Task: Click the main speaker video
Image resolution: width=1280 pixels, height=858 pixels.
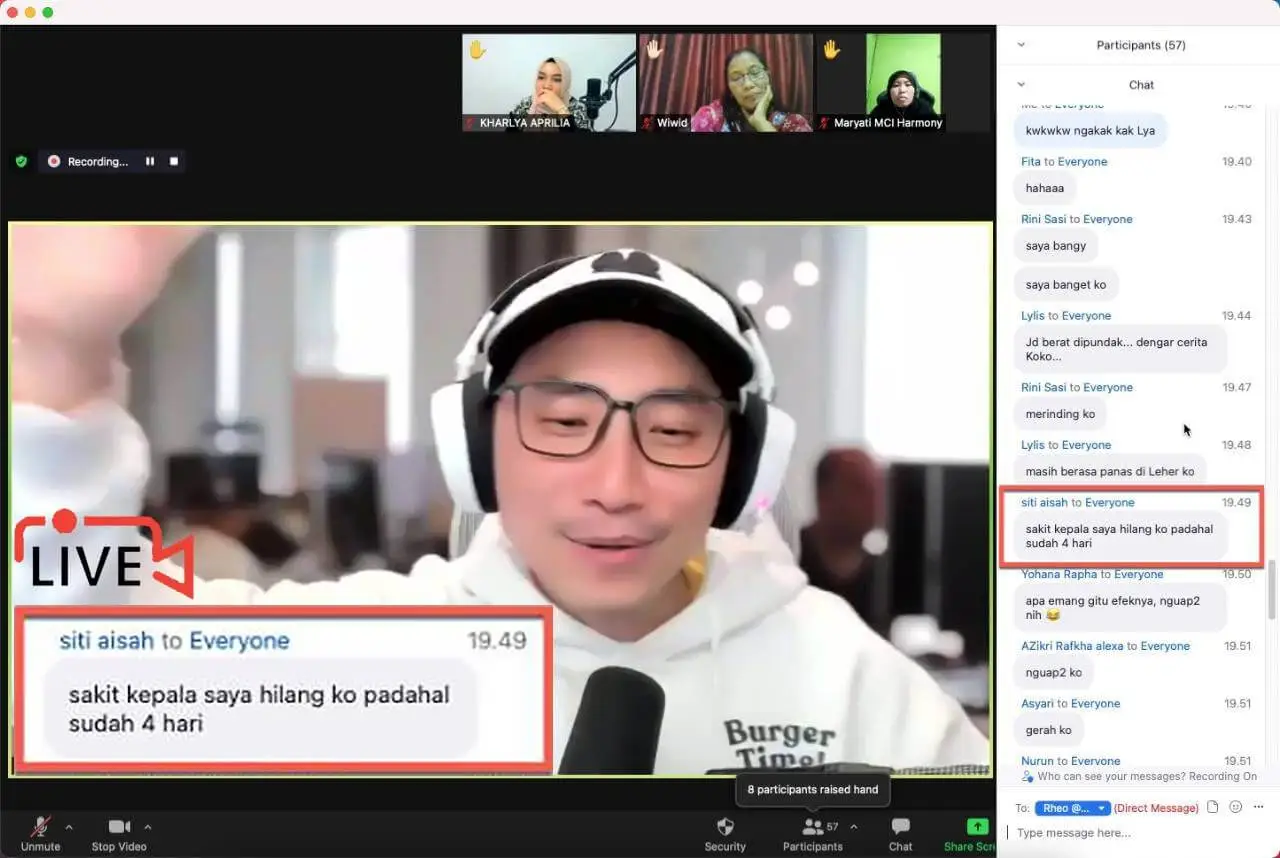Action: click(x=501, y=499)
